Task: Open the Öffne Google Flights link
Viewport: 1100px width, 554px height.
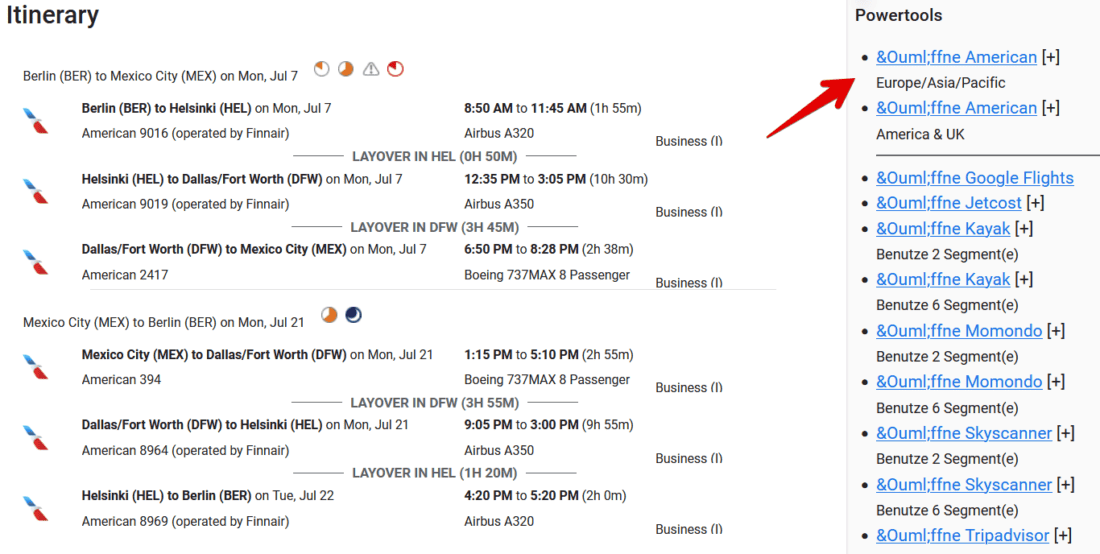Action: pos(974,178)
